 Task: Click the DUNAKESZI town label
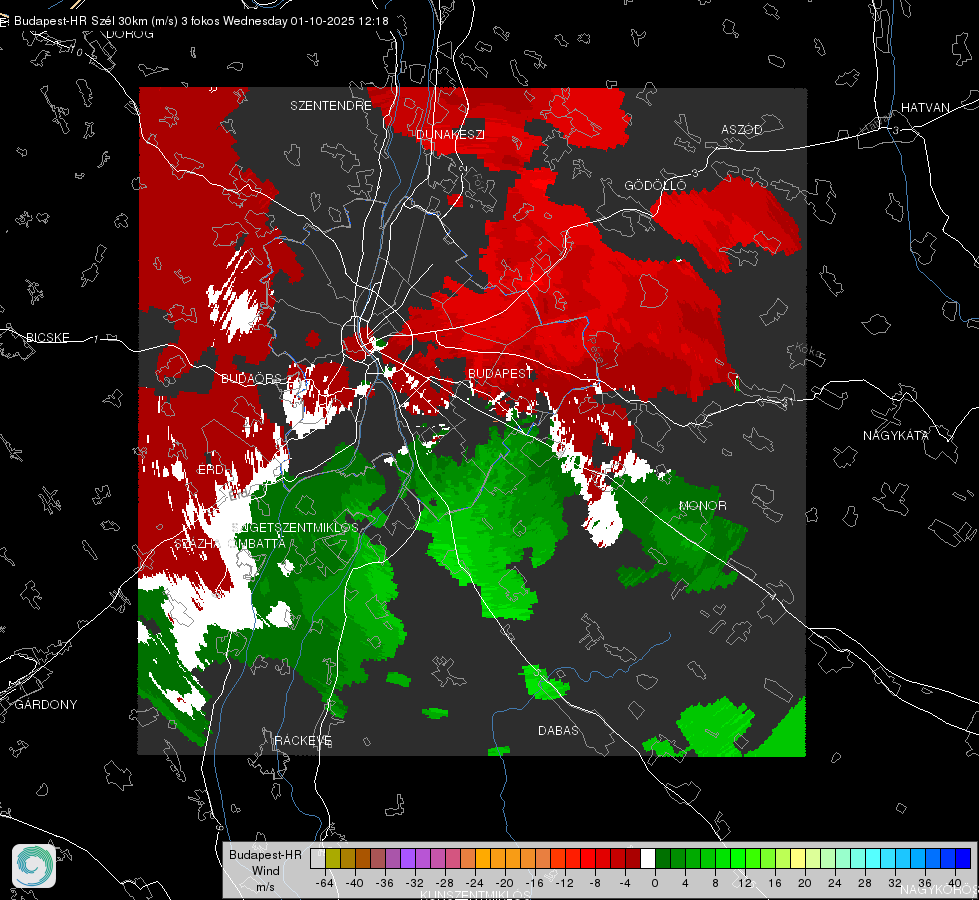[x=450, y=134]
